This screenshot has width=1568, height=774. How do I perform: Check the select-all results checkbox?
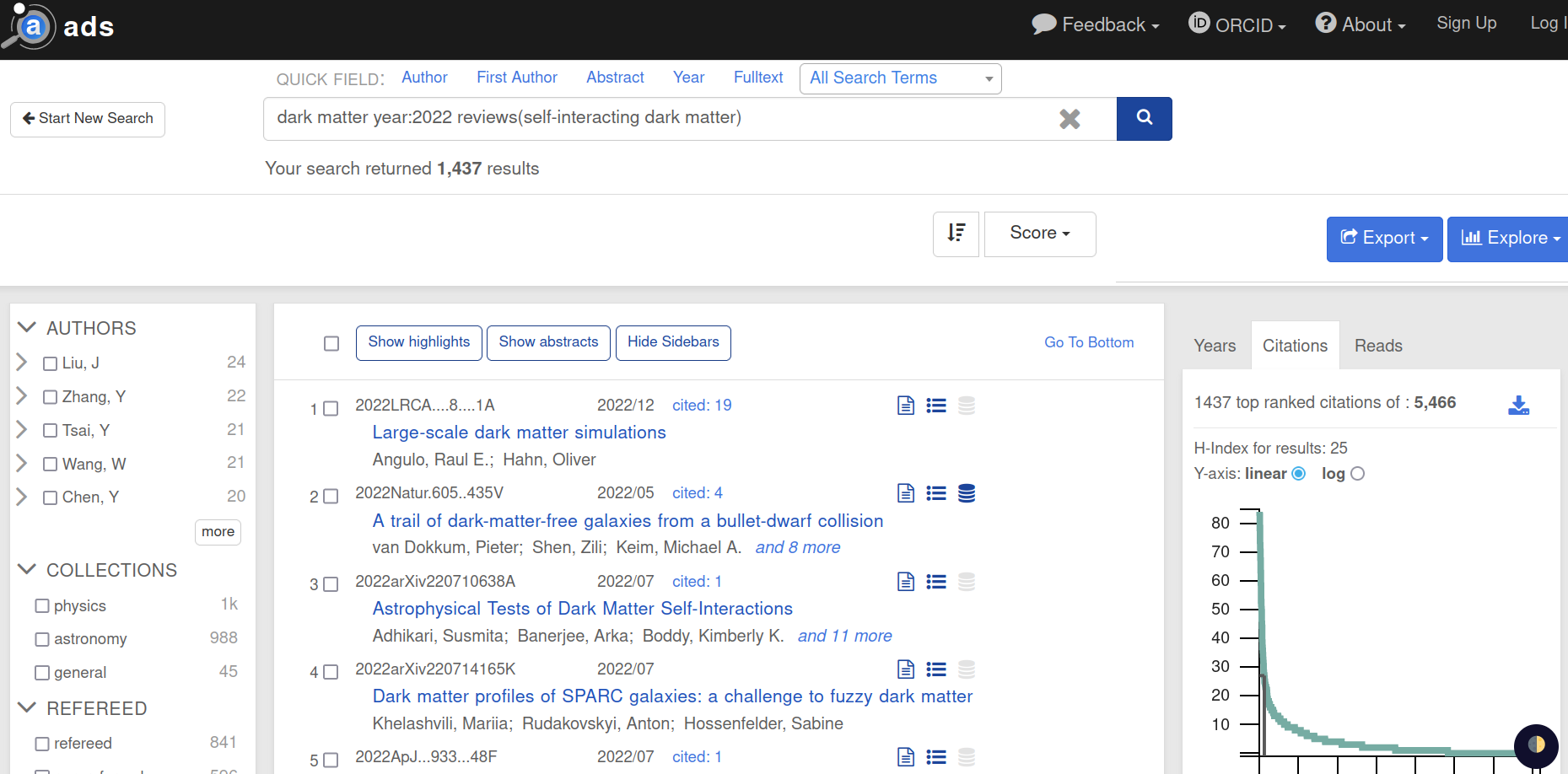(331, 343)
